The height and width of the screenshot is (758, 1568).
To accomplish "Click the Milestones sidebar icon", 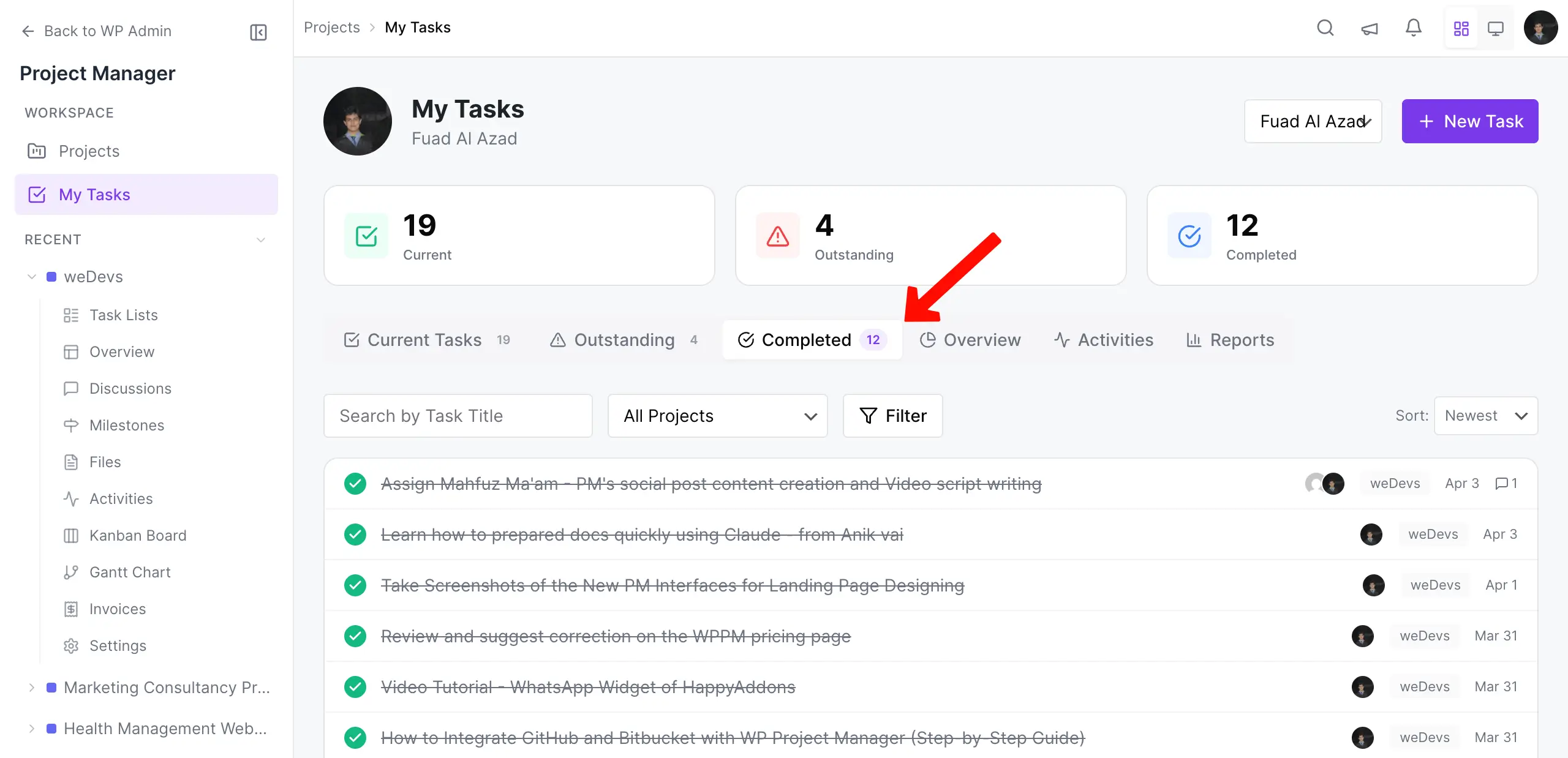I will (72, 425).
